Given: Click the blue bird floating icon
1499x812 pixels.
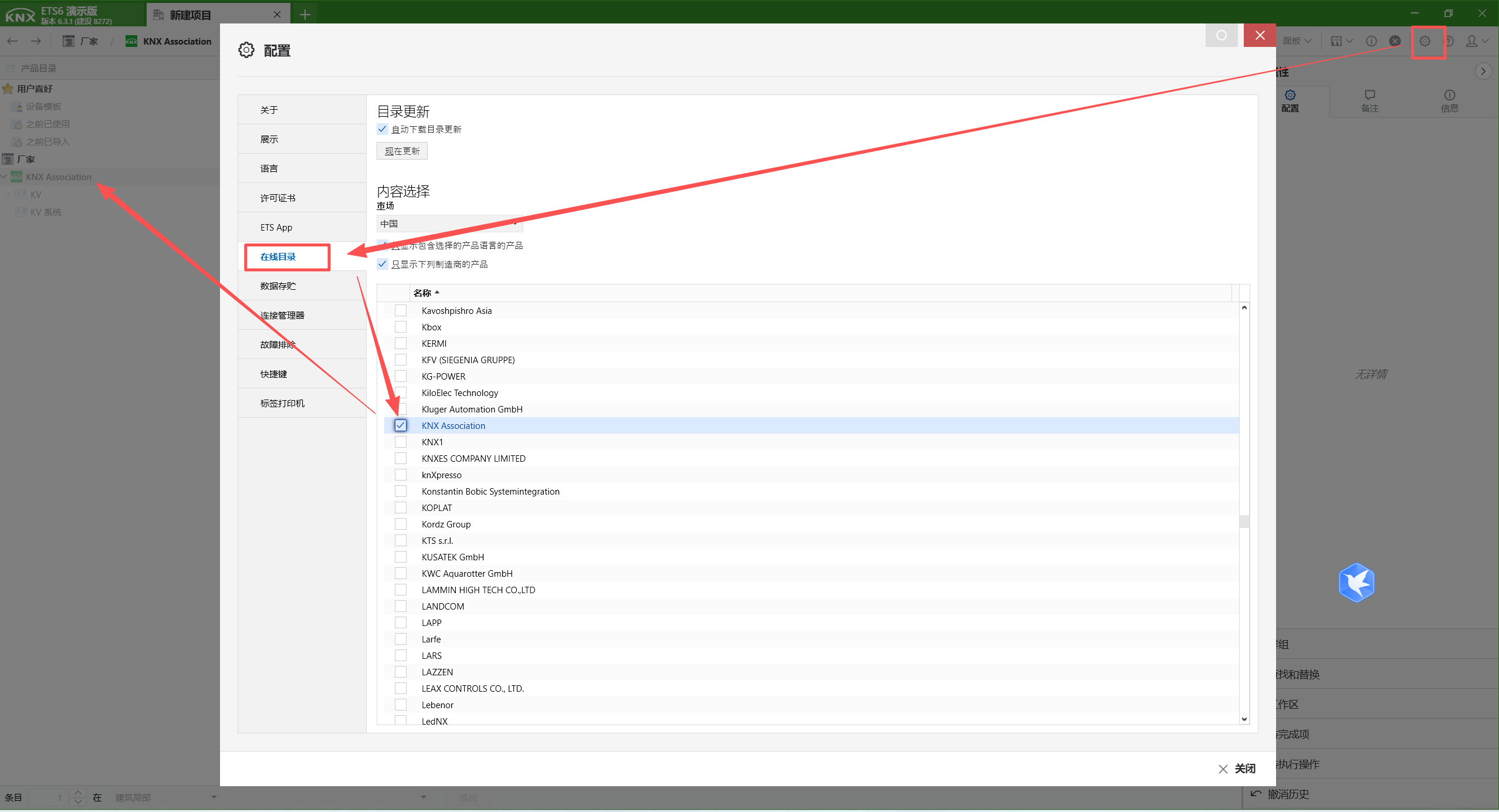Looking at the screenshot, I should pyautogui.click(x=1356, y=583).
